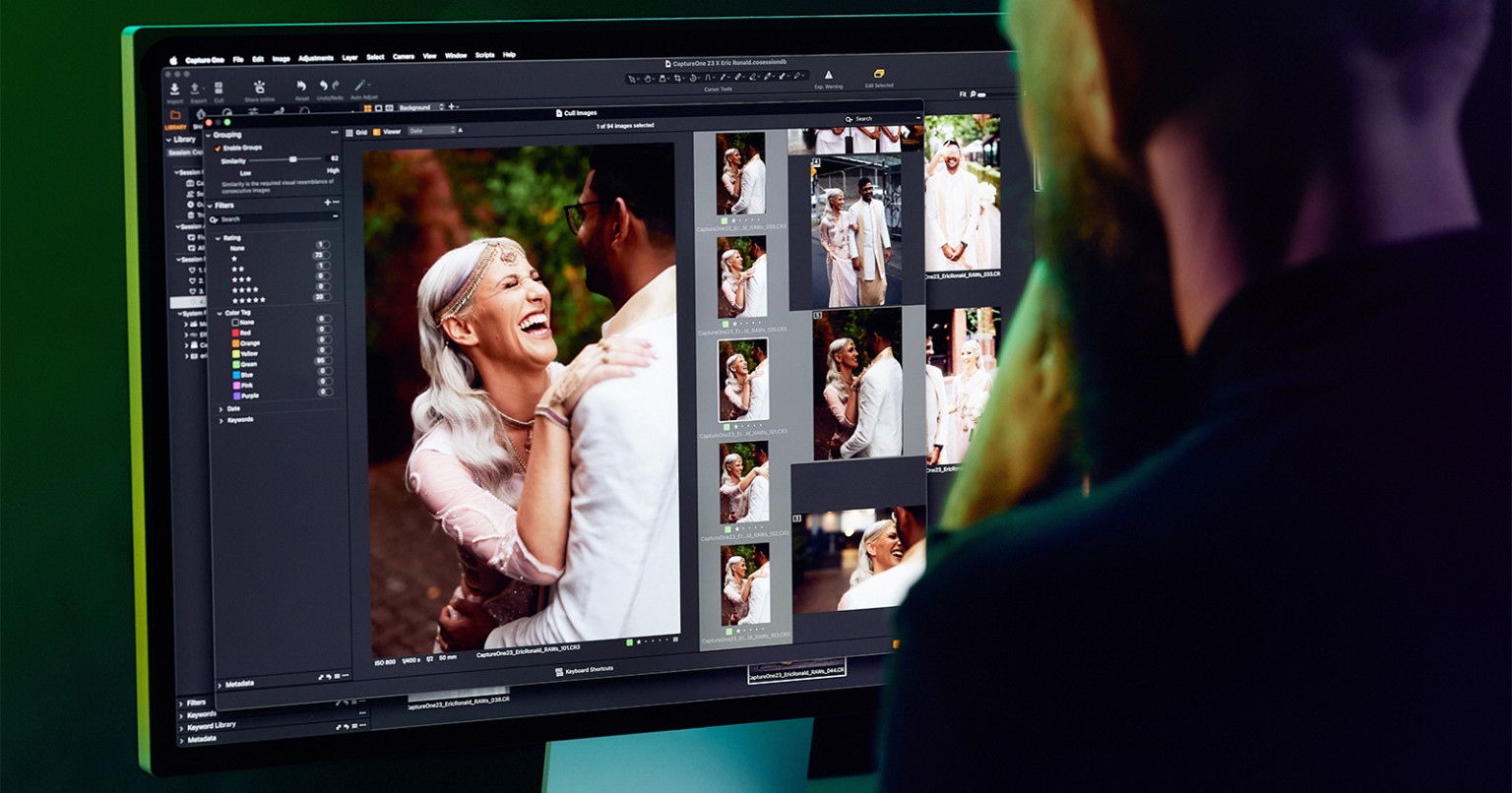Filter by the five-star rating
This screenshot has height=793, width=1512.
point(248,299)
